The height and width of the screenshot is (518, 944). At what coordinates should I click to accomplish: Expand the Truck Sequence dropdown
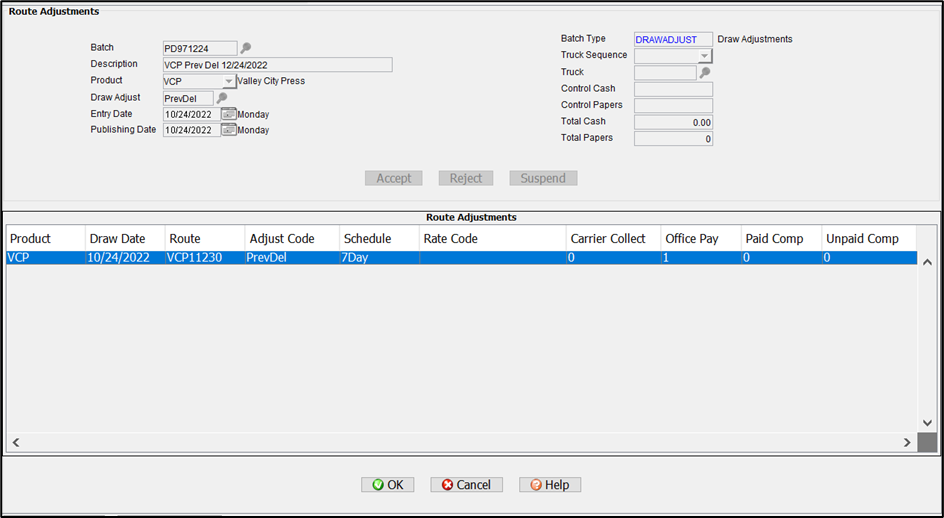click(705, 56)
